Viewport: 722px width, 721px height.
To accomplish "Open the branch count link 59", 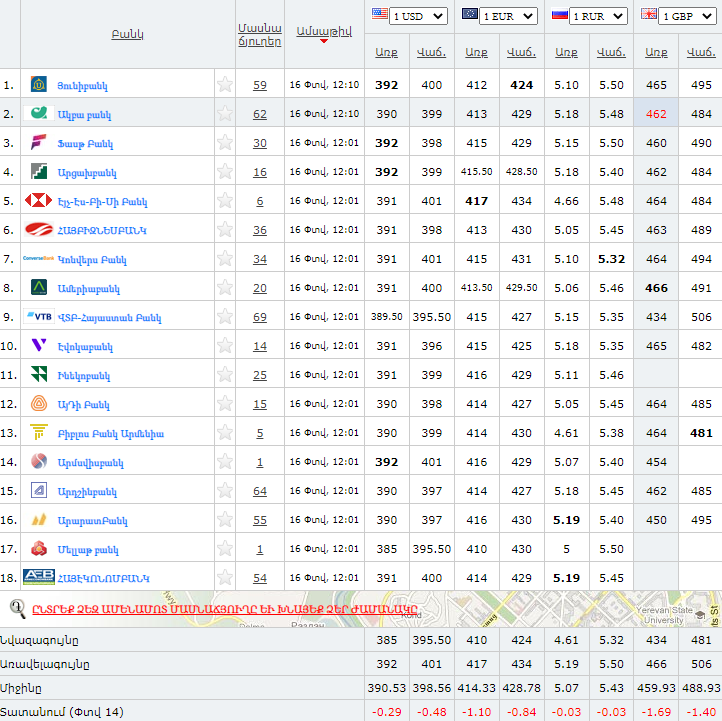I will [x=260, y=85].
